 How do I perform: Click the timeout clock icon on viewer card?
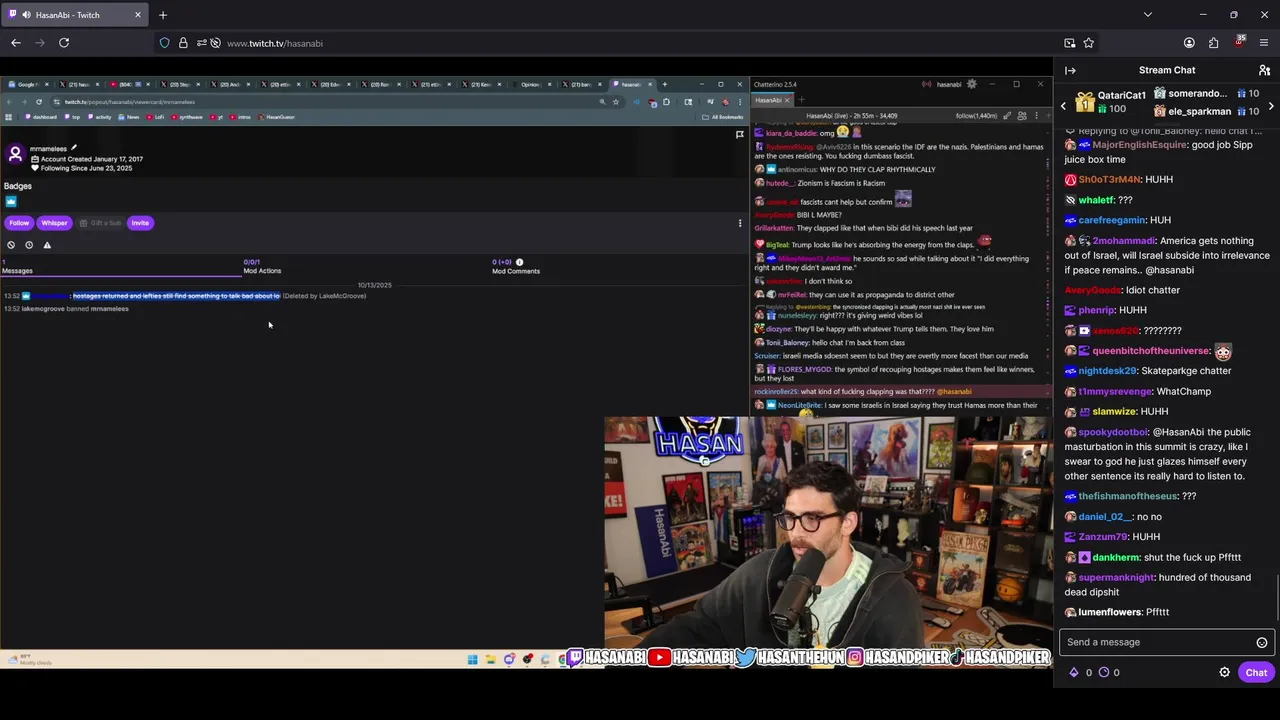tap(29, 245)
